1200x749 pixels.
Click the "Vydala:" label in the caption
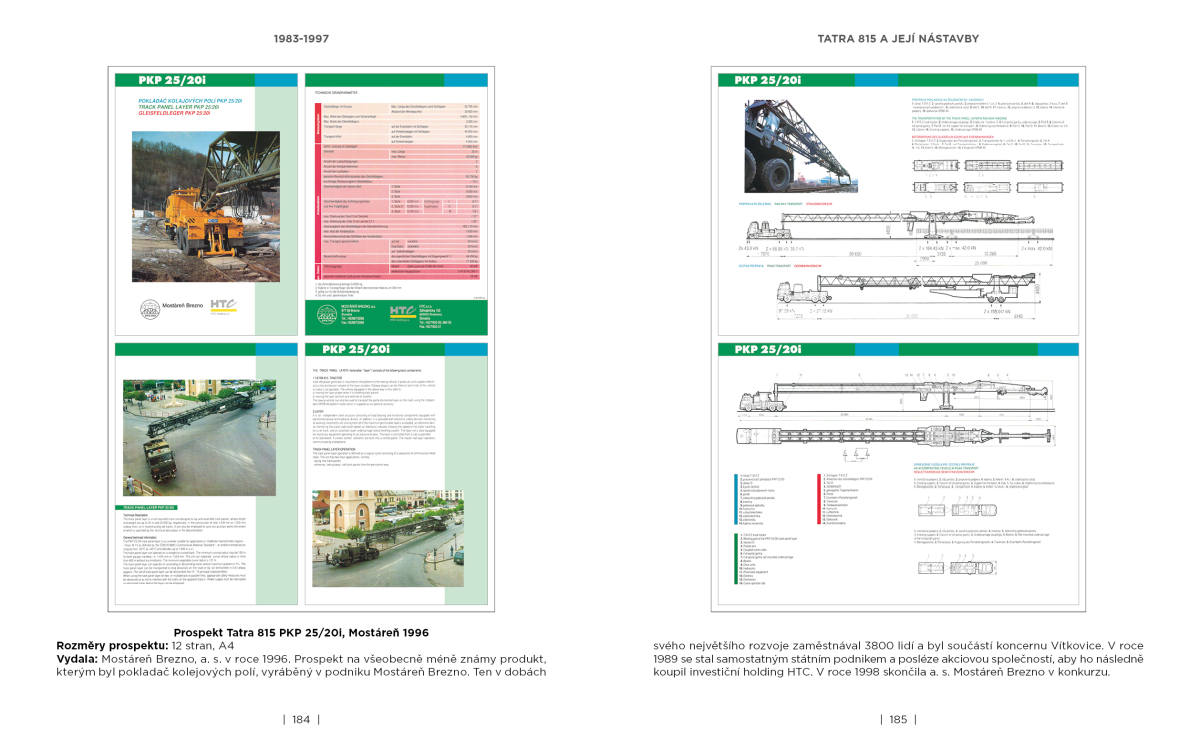pyautogui.click(x=76, y=659)
